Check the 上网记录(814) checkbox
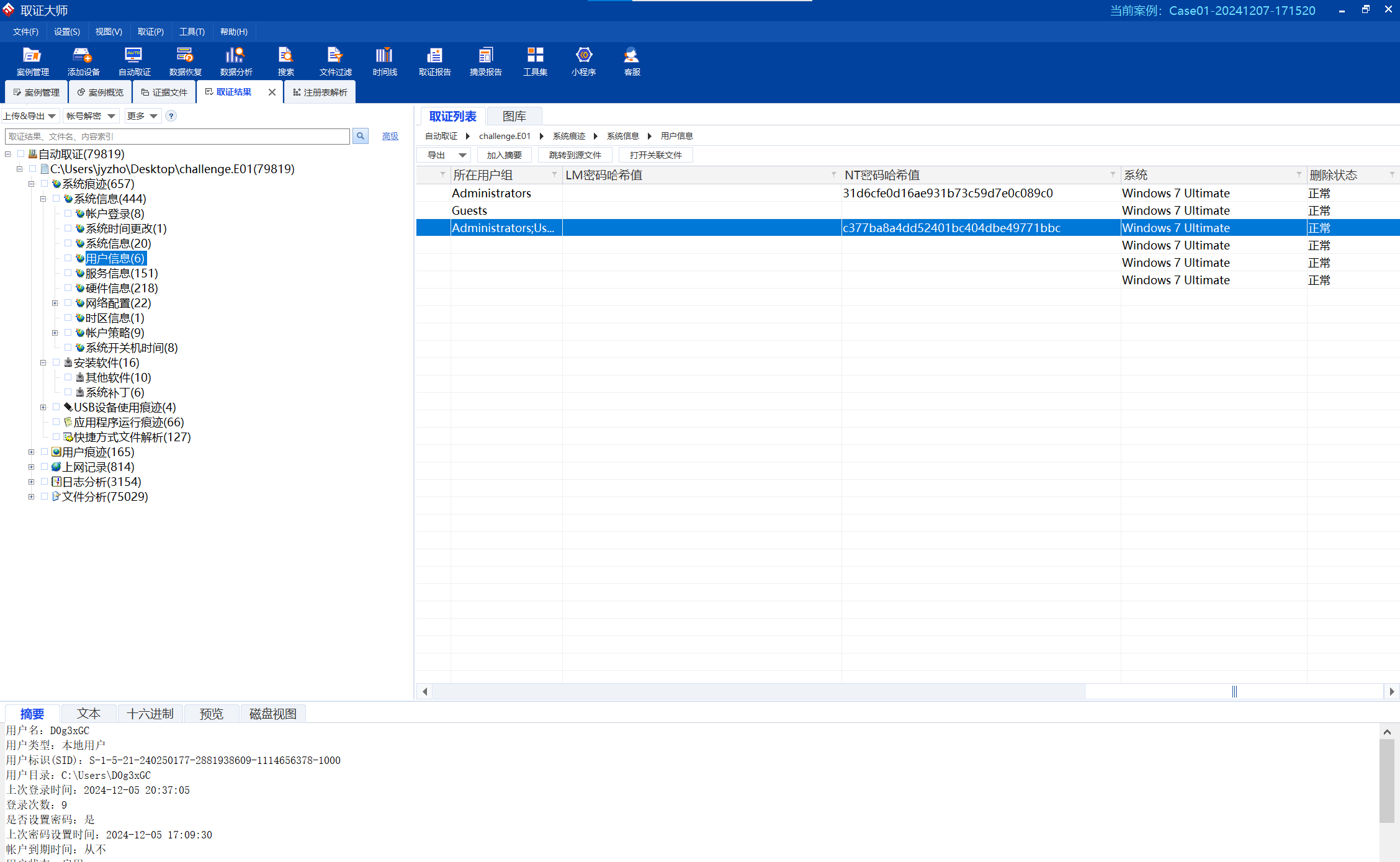Screen dimensions: 1400x862 coord(44,466)
